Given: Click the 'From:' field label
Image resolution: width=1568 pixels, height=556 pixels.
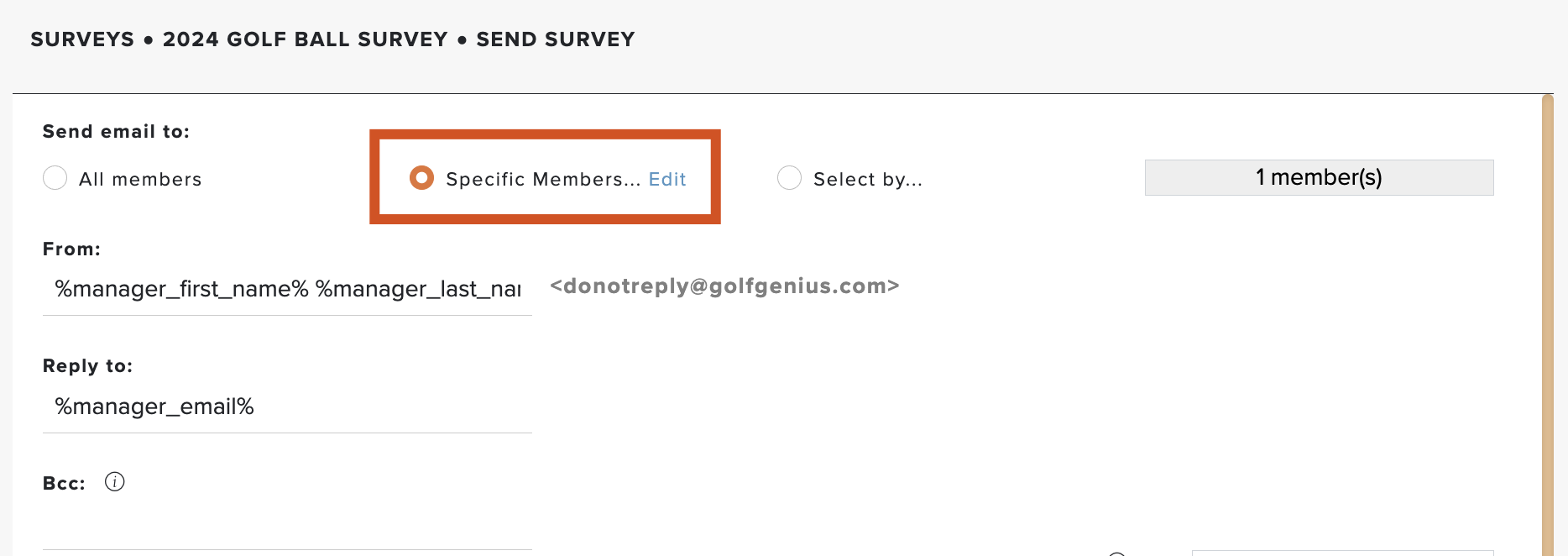Looking at the screenshot, I should tap(71, 249).
